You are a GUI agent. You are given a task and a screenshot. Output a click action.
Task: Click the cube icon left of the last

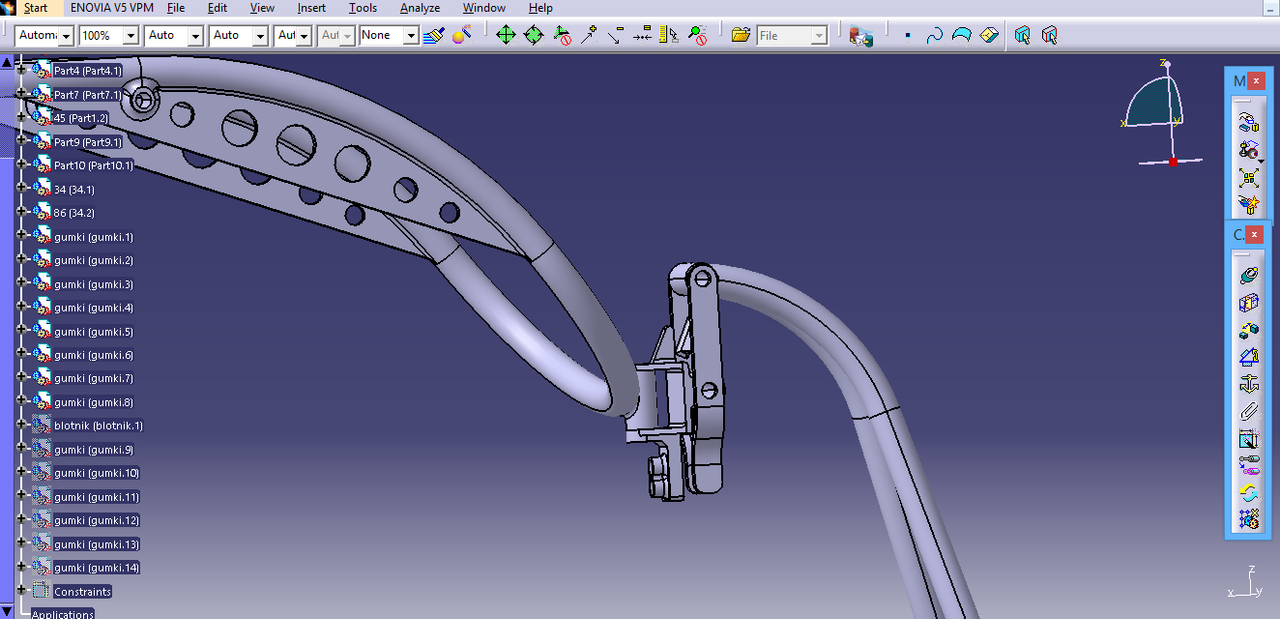[x=1022, y=35]
